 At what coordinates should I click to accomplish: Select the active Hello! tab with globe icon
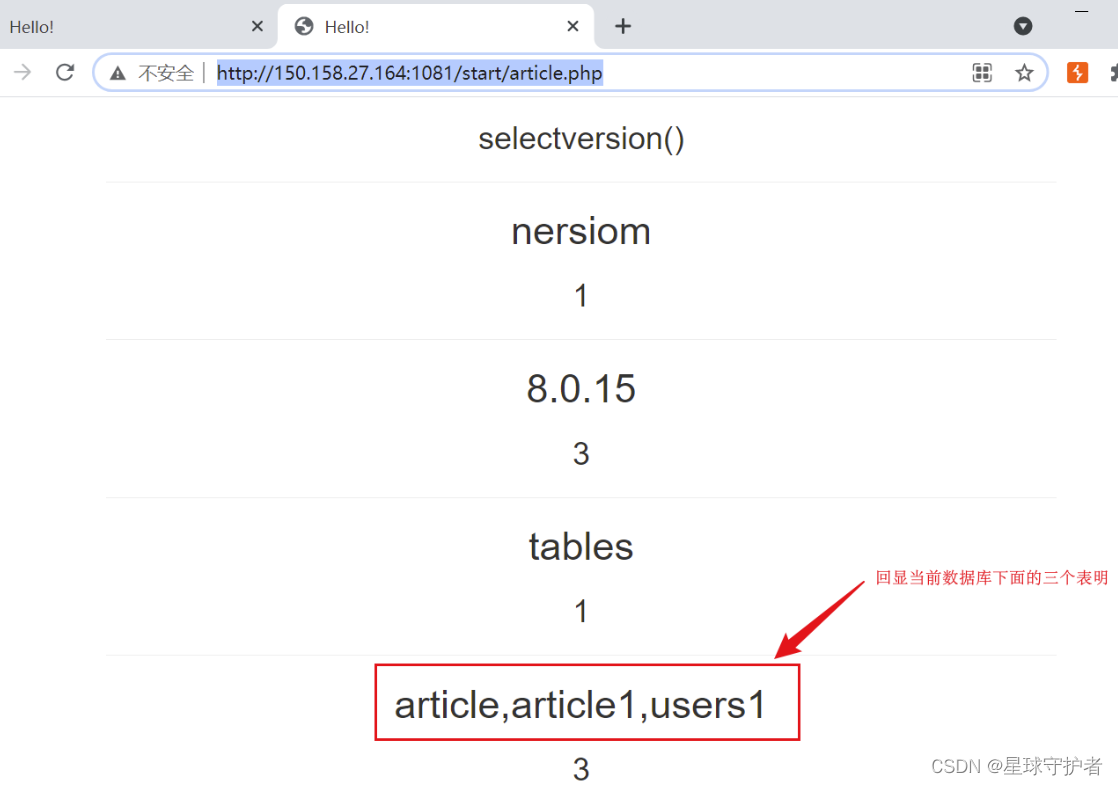coord(436,26)
